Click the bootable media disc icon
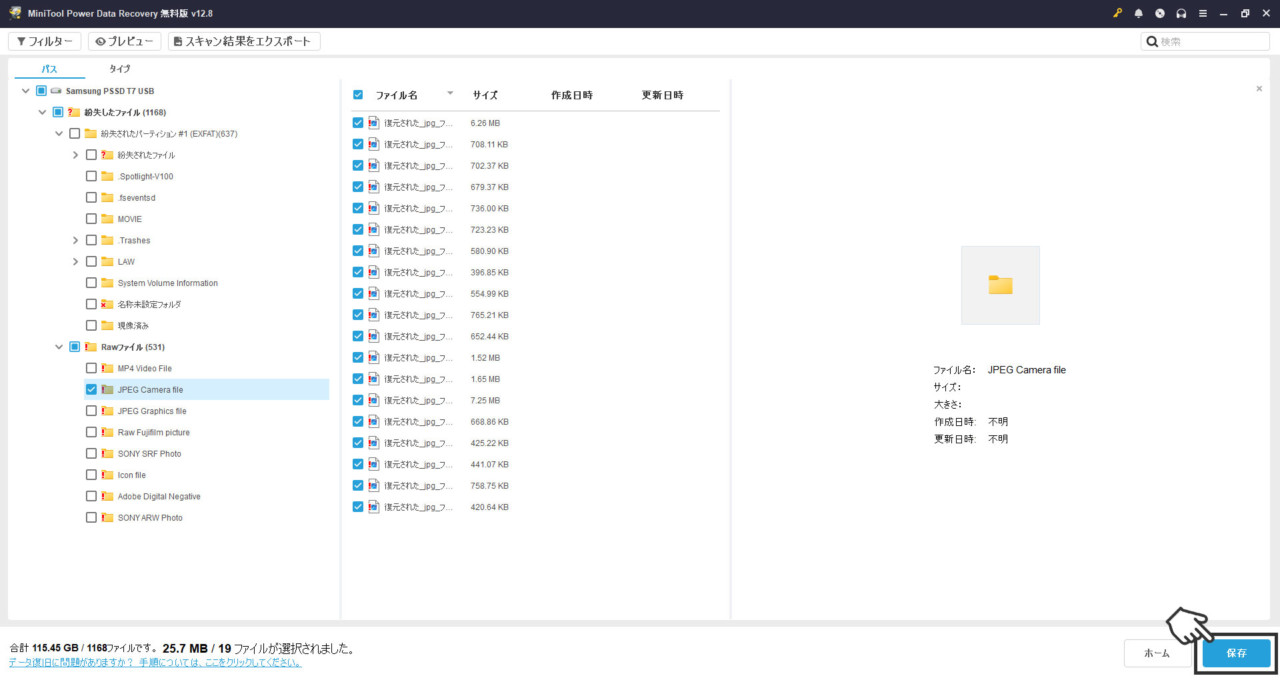Image resolution: width=1280 pixels, height=680 pixels. (x=1159, y=13)
